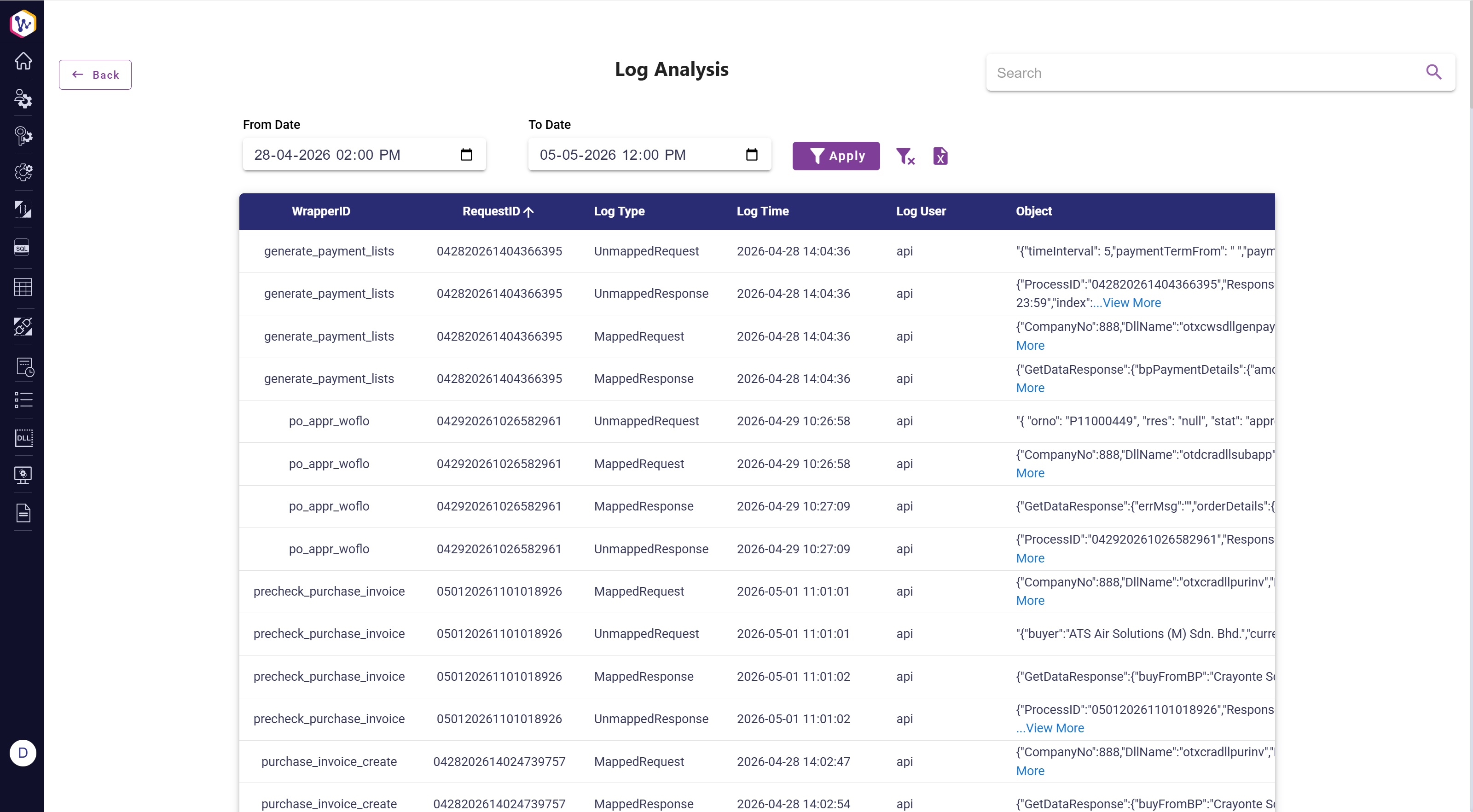Click the search magnifier icon
This screenshot has width=1473, height=812.
tap(1433, 72)
